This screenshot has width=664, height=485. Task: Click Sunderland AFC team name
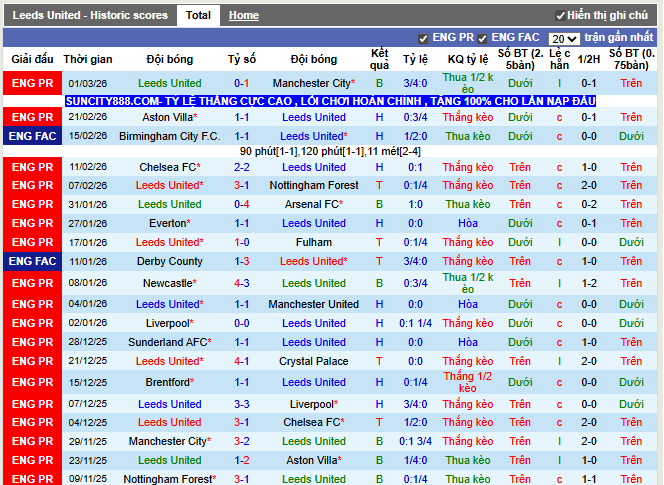tap(169, 342)
